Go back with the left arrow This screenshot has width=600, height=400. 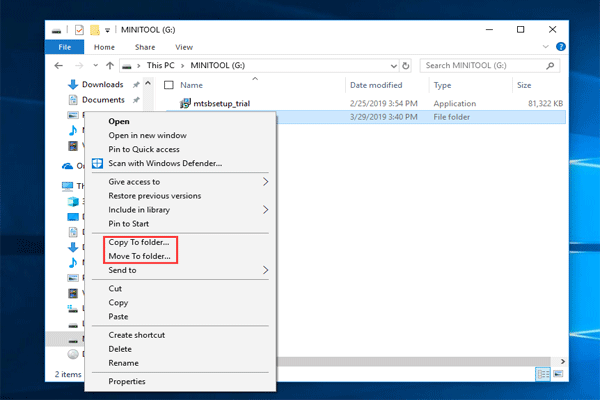click(59, 65)
